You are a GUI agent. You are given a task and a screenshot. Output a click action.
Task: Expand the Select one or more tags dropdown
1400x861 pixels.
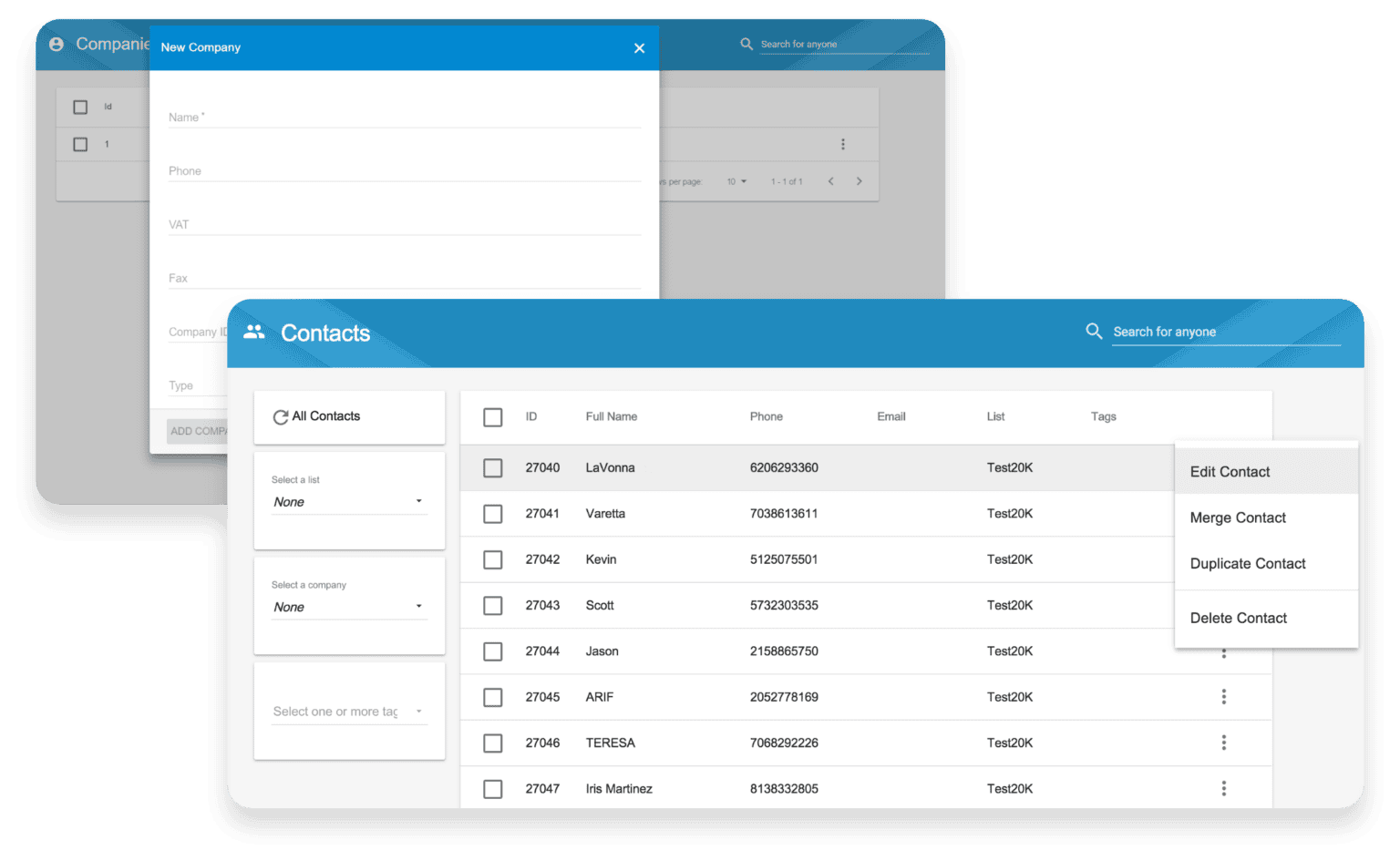pos(349,711)
